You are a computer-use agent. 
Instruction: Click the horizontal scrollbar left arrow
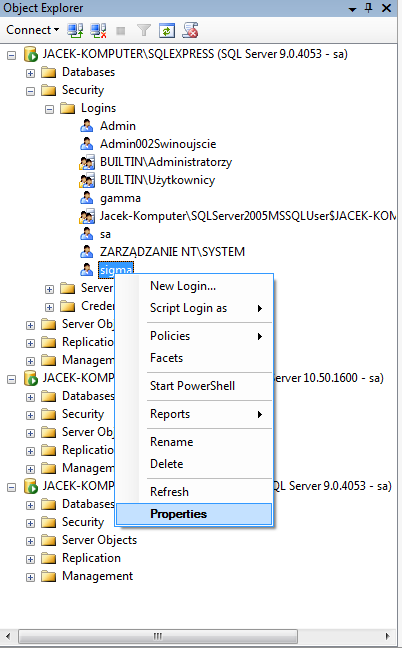[8, 636]
